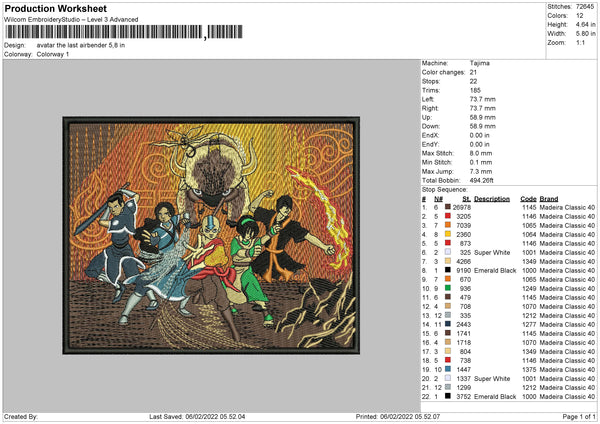Click the 'Description' column header
Viewport: 600px width, 424px height.
pos(492,199)
